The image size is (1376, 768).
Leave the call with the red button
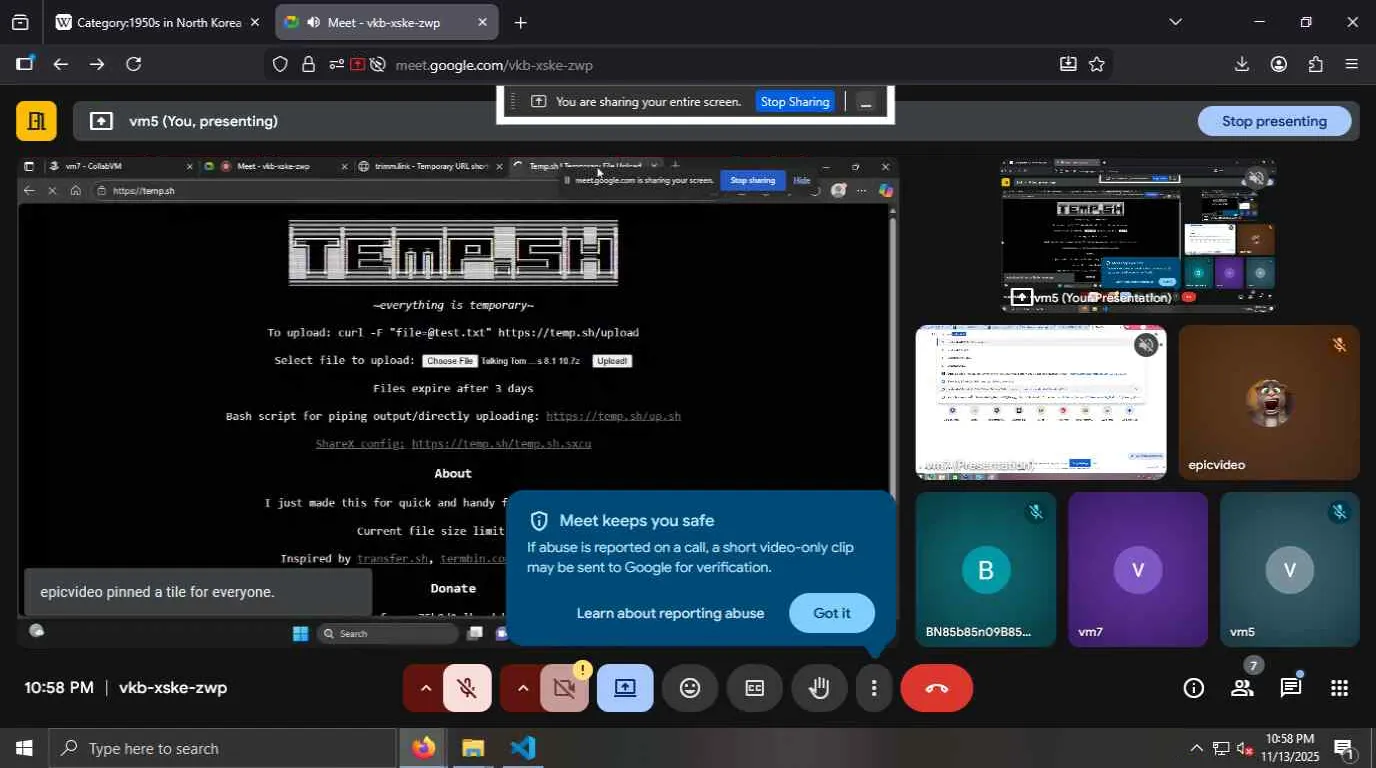tap(937, 688)
